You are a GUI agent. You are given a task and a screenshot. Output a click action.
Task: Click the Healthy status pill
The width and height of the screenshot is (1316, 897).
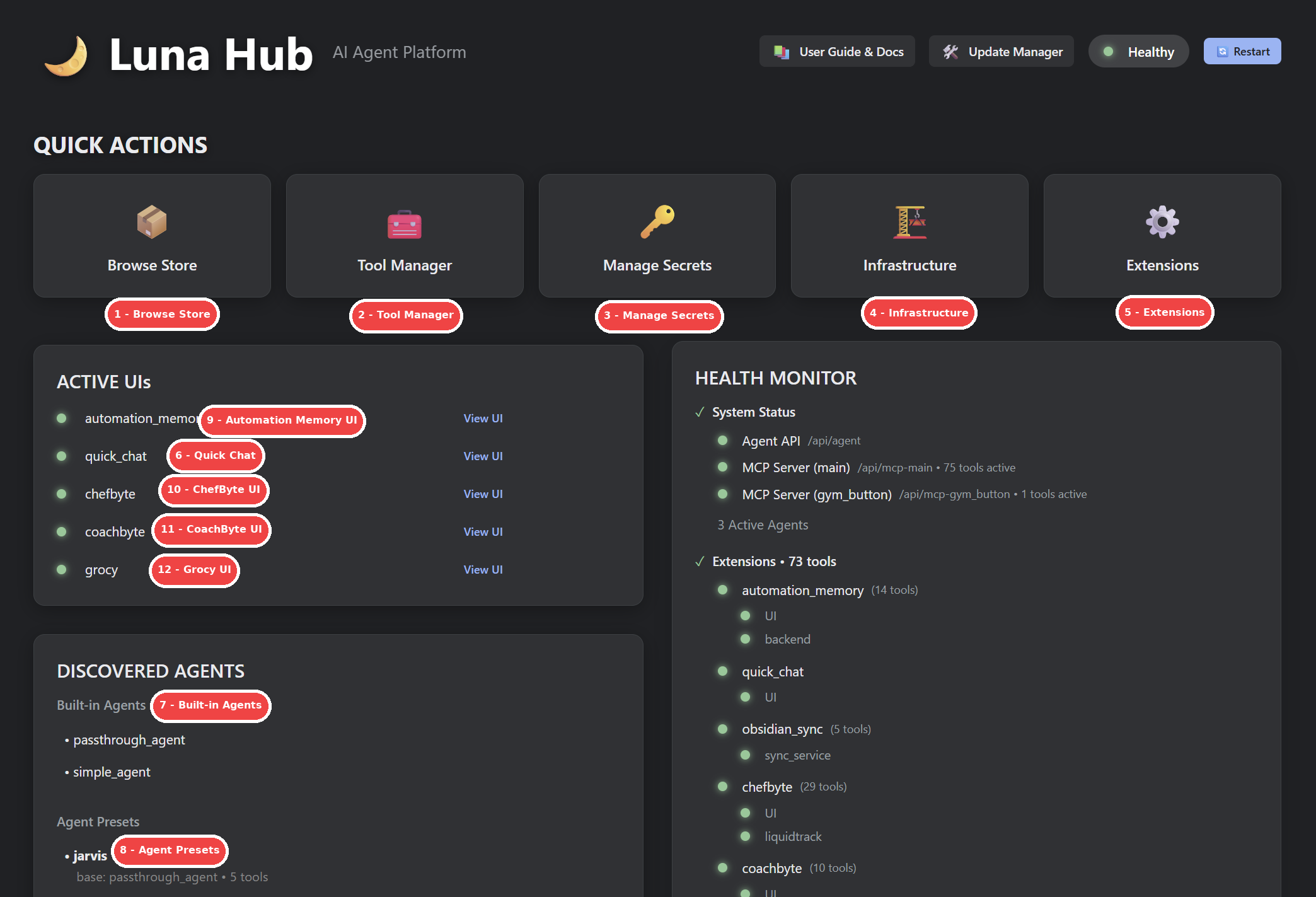tap(1138, 52)
